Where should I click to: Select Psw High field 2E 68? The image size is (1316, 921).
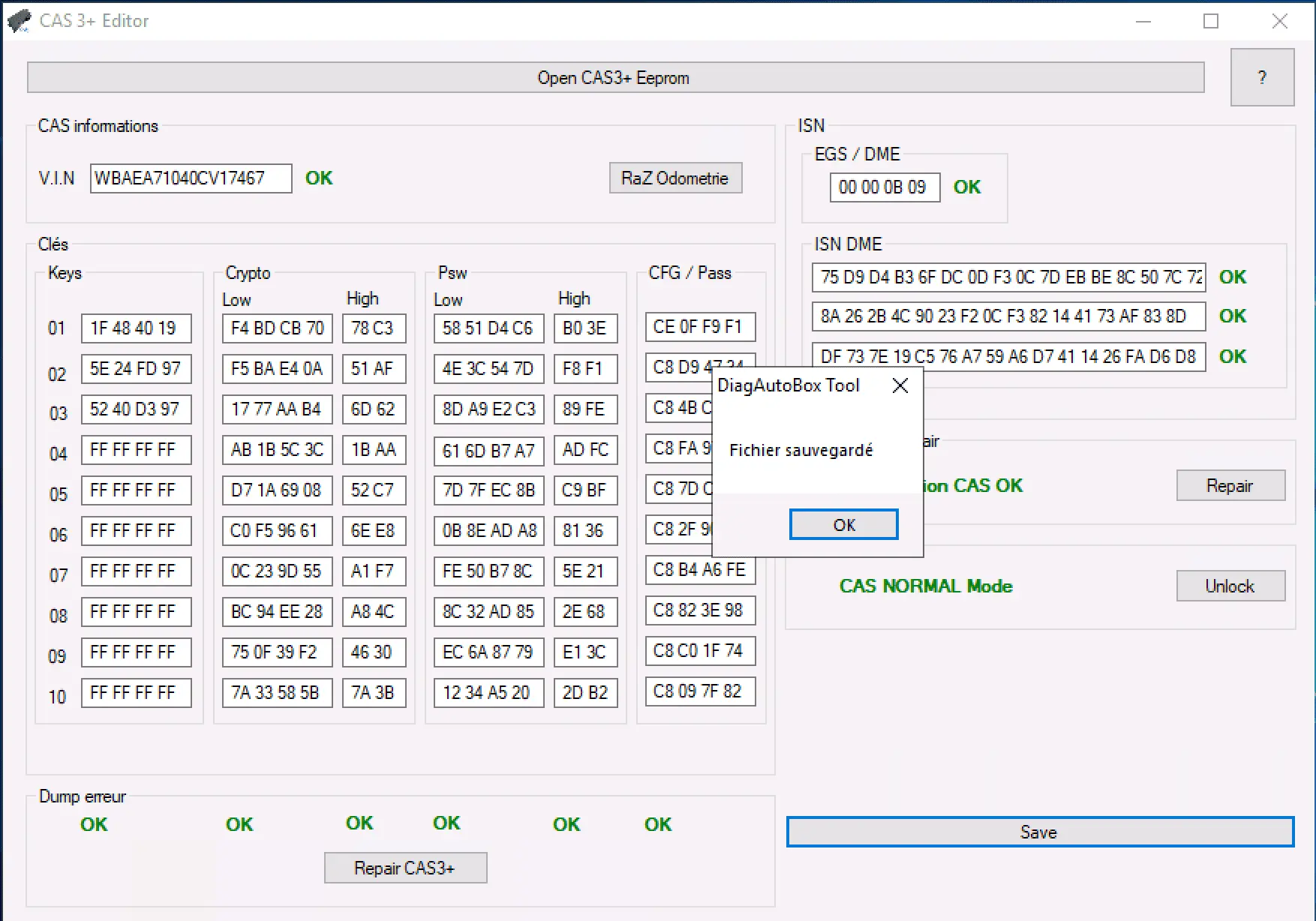[x=585, y=611]
